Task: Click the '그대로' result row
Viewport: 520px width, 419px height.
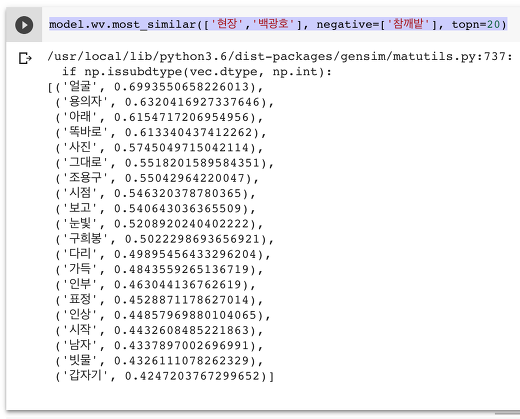Action: point(164,163)
